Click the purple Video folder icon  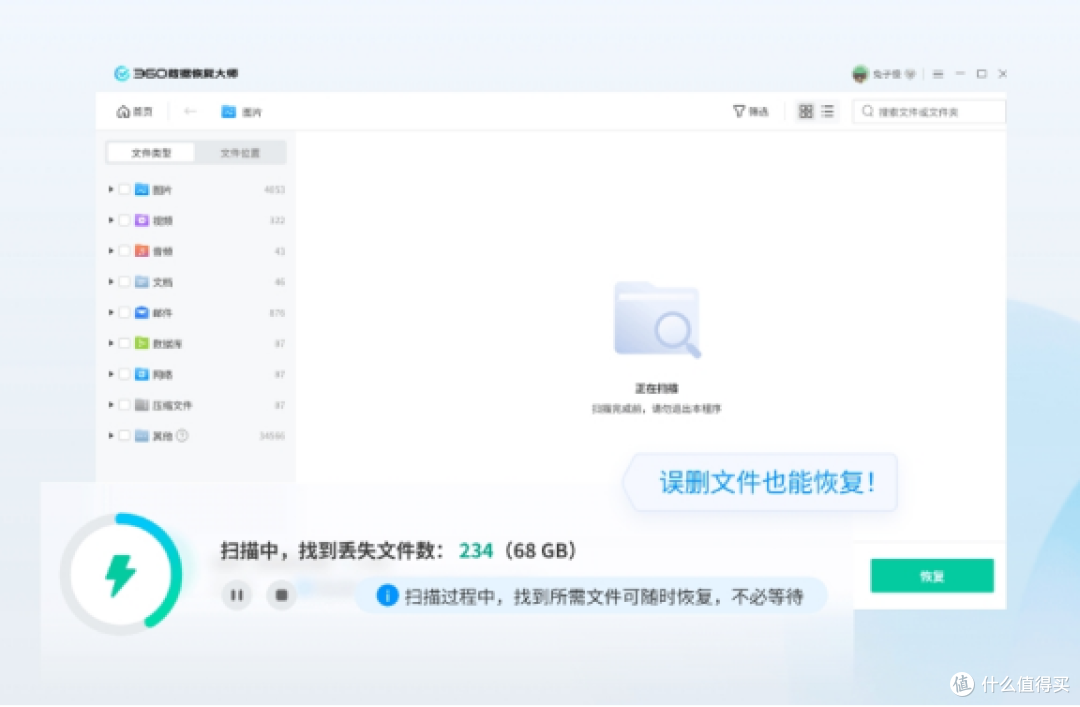pyautogui.click(x=142, y=221)
